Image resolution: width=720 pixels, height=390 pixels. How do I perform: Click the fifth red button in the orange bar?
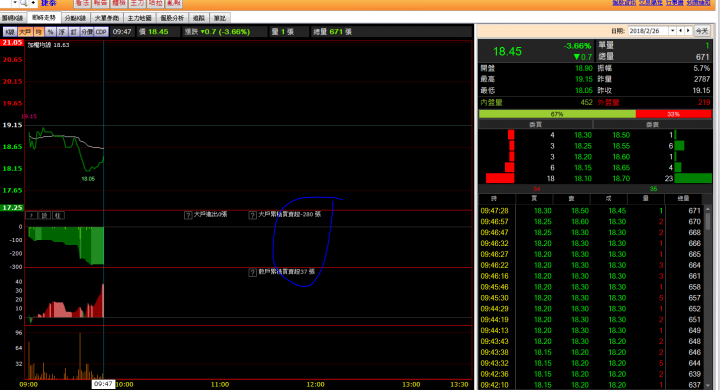(x=156, y=3)
